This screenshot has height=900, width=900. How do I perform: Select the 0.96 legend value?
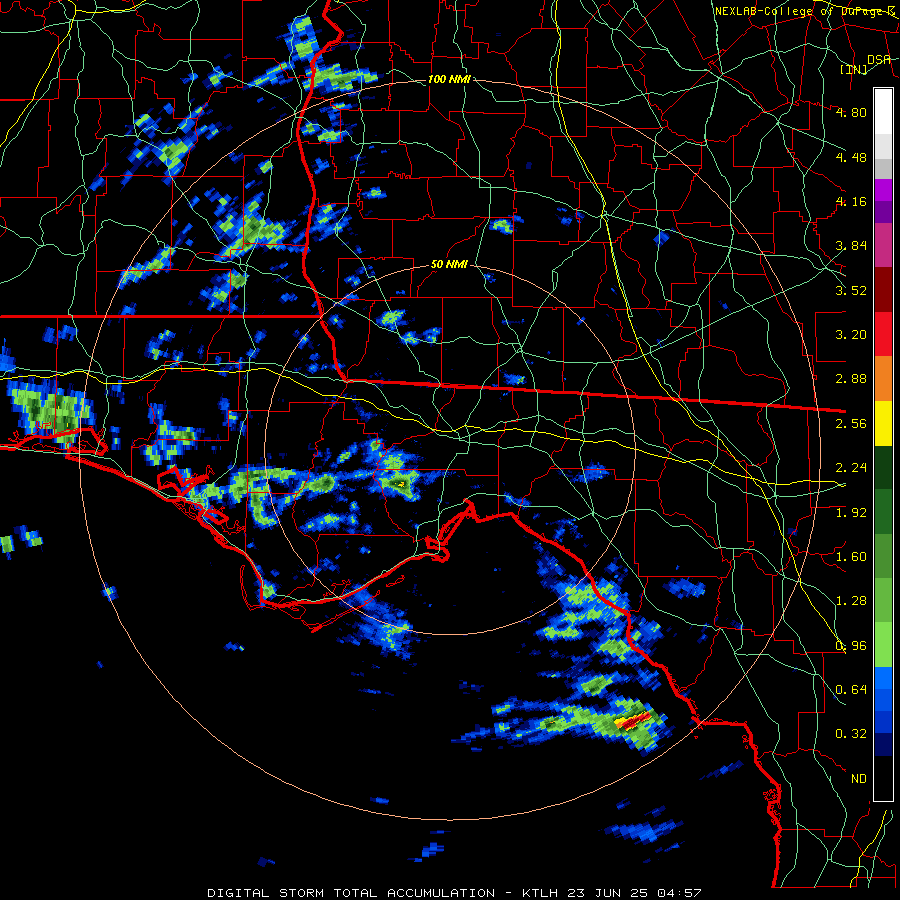(851, 646)
